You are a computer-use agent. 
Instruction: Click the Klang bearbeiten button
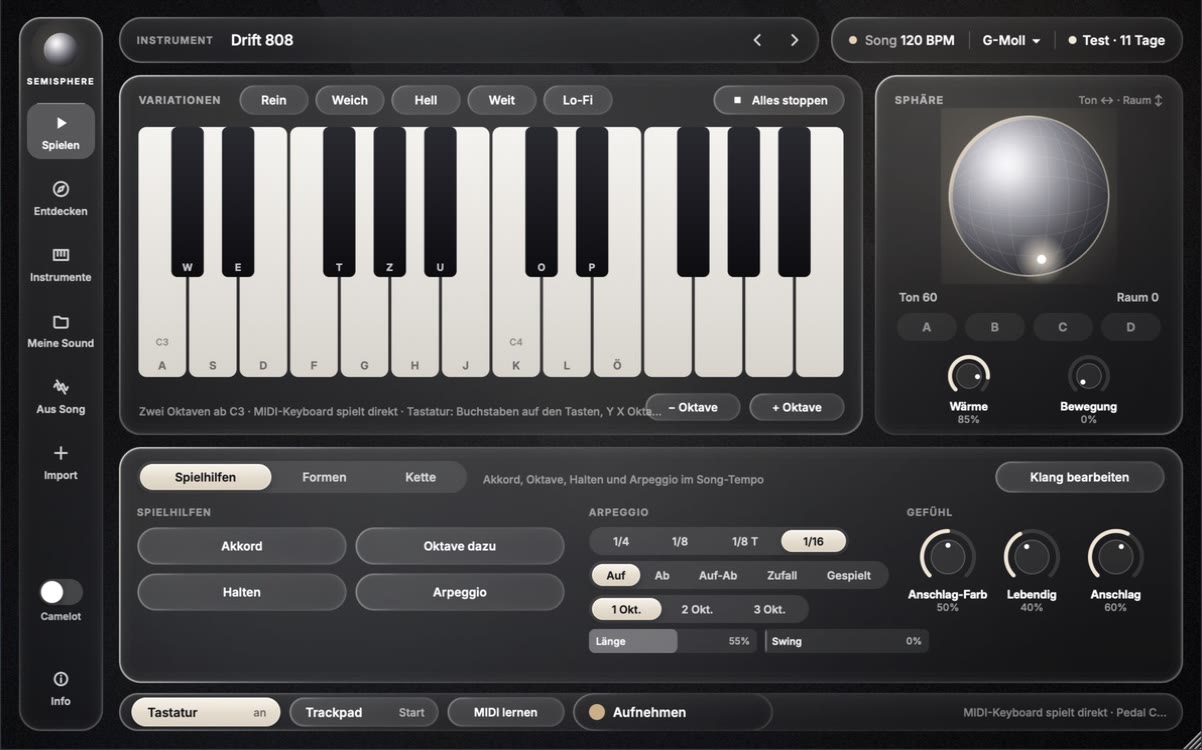tap(1079, 477)
